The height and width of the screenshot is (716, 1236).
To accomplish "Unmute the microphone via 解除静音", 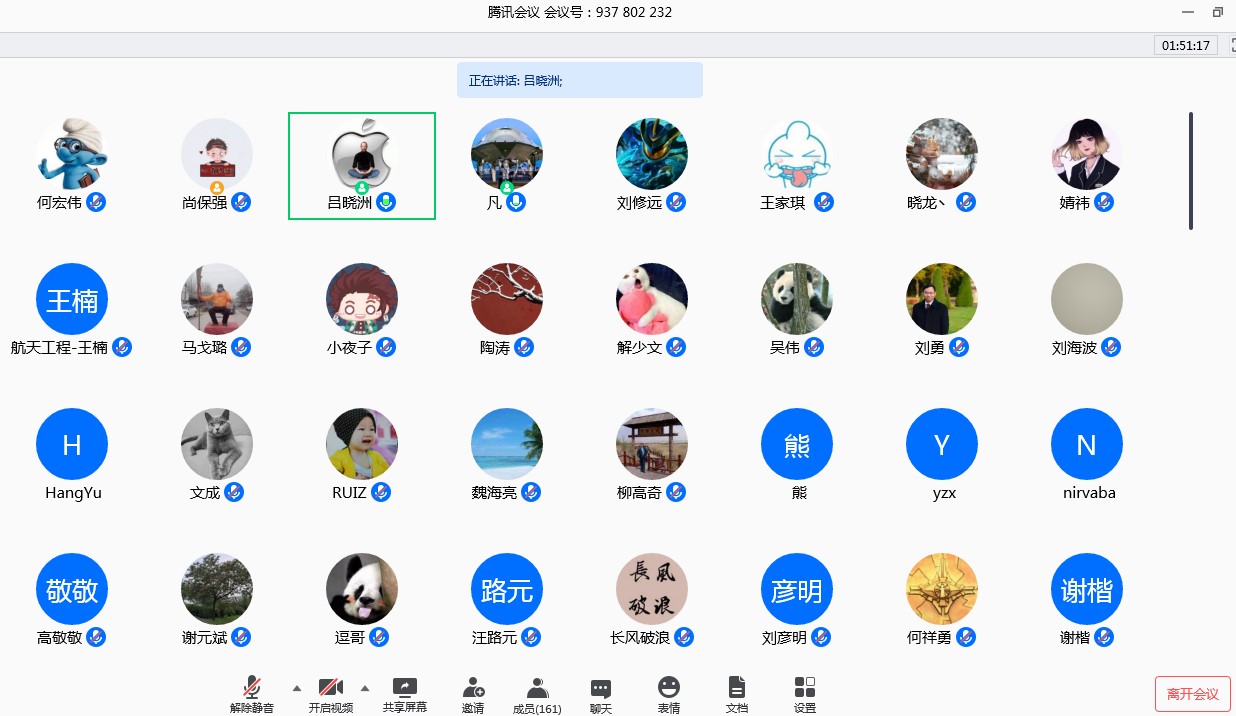I will point(252,693).
